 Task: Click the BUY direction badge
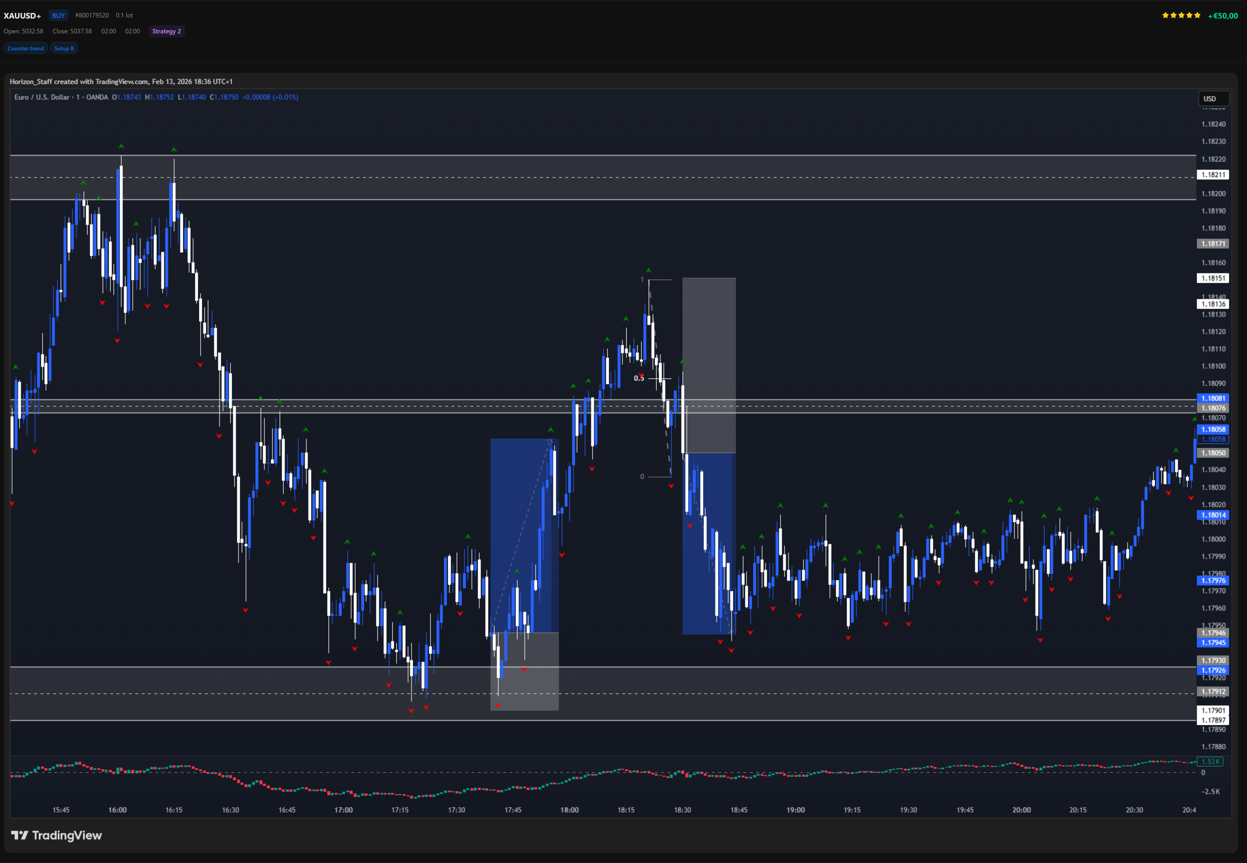[58, 15]
